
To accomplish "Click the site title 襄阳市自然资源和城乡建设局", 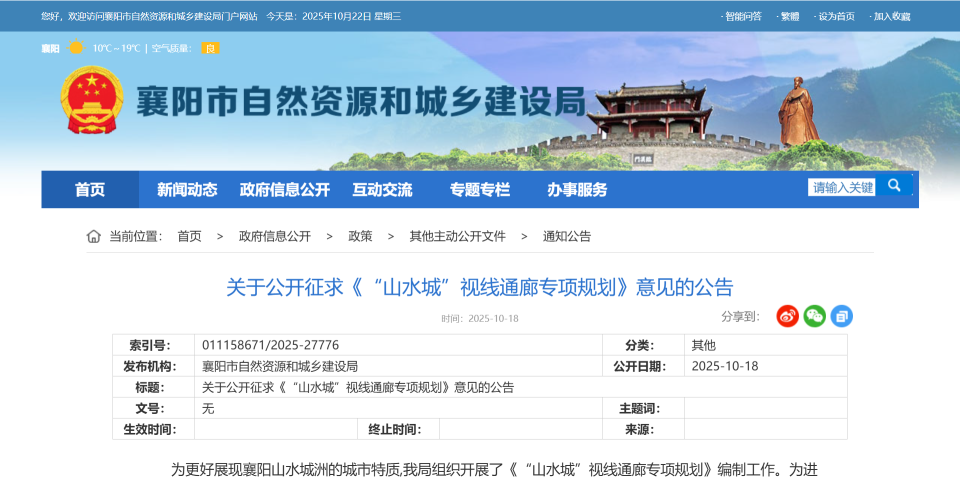I will click(x=360, y=101).
